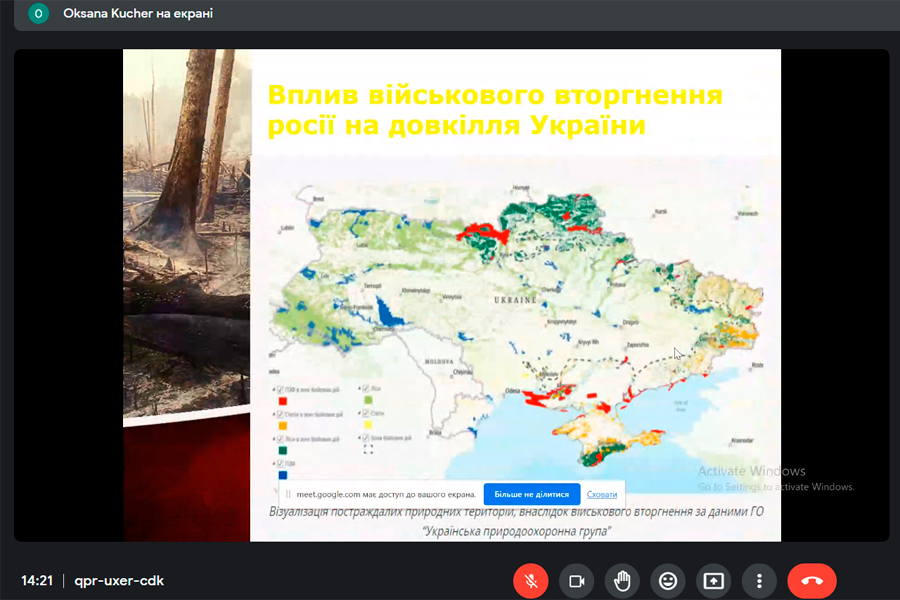Click the 'meet.google.com має доступ' notice text

386,494
